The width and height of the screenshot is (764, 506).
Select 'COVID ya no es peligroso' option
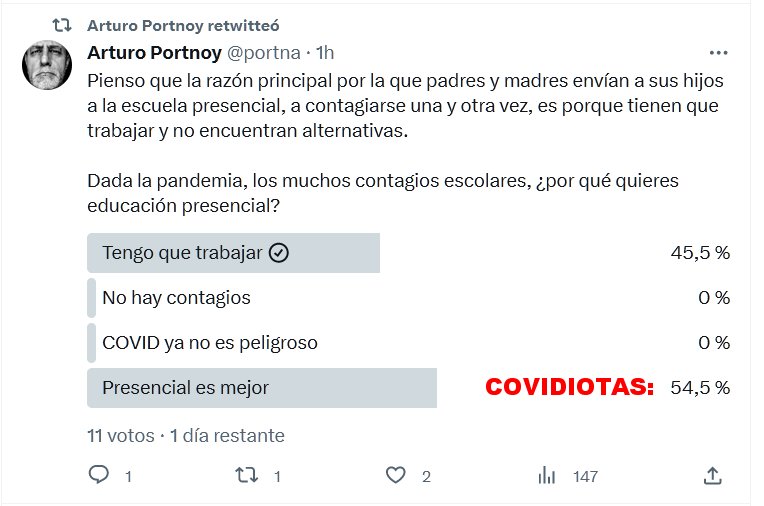coord(210,343)
